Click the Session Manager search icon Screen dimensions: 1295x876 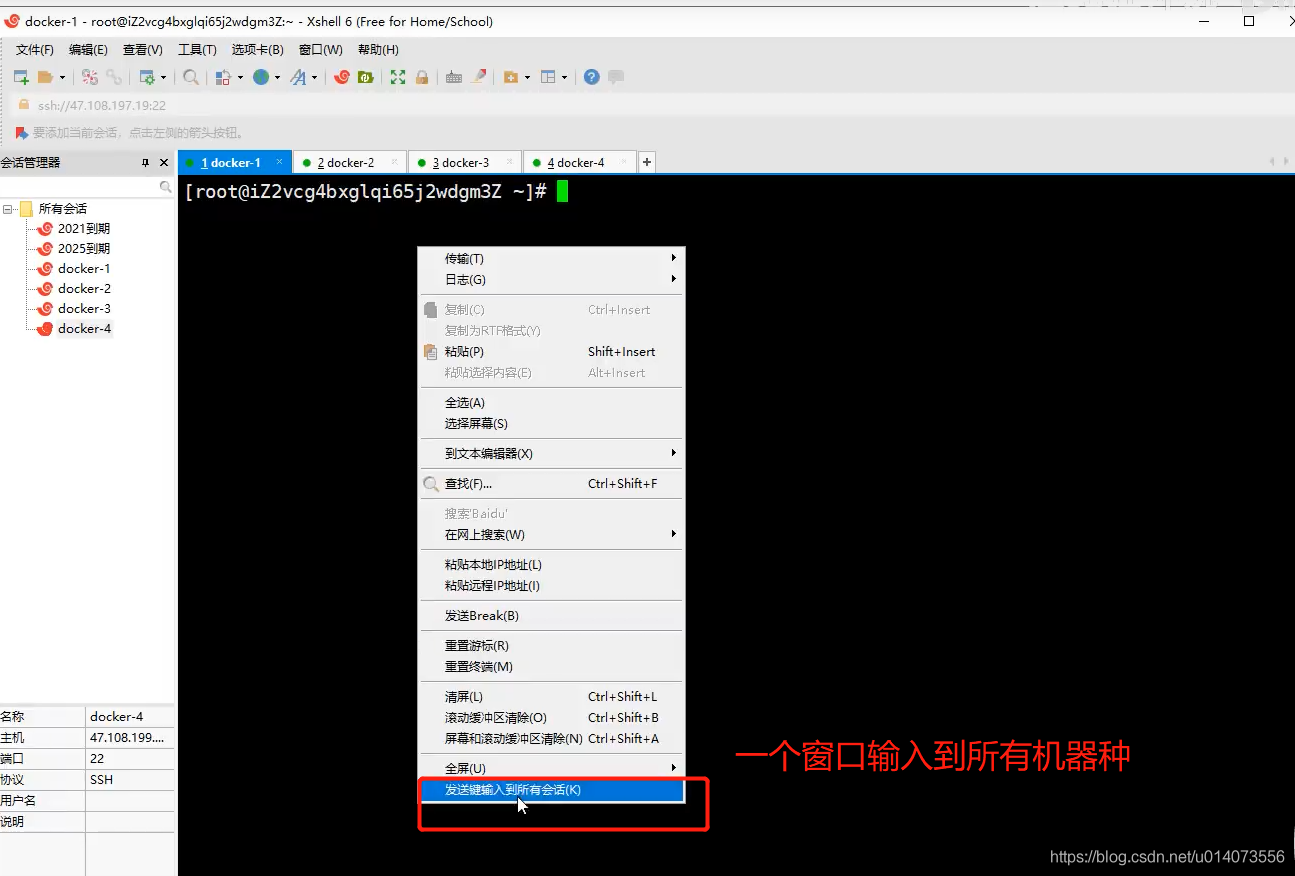point(166,187)
